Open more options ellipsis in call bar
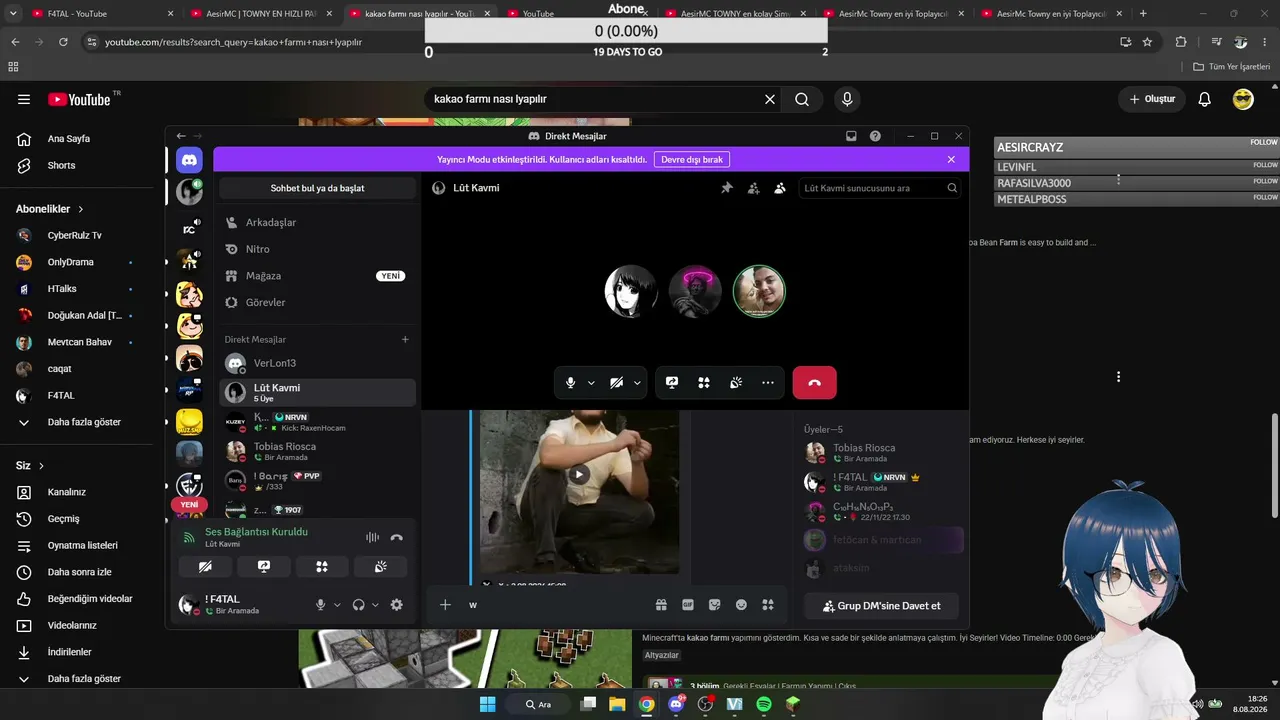The width and height of the screenshot is (1280, 720). click(768, 383)
